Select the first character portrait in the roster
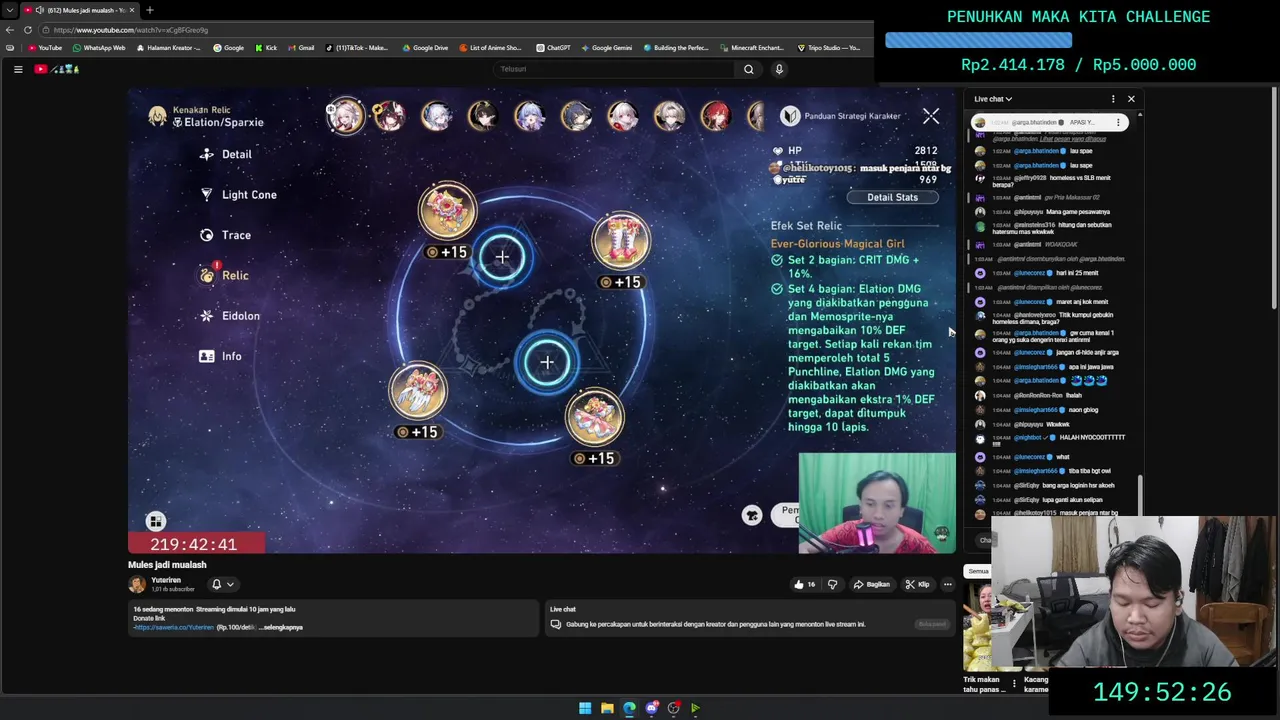Screen dimensions: 1280x720 pyautogui.click(x=345, y=116)
